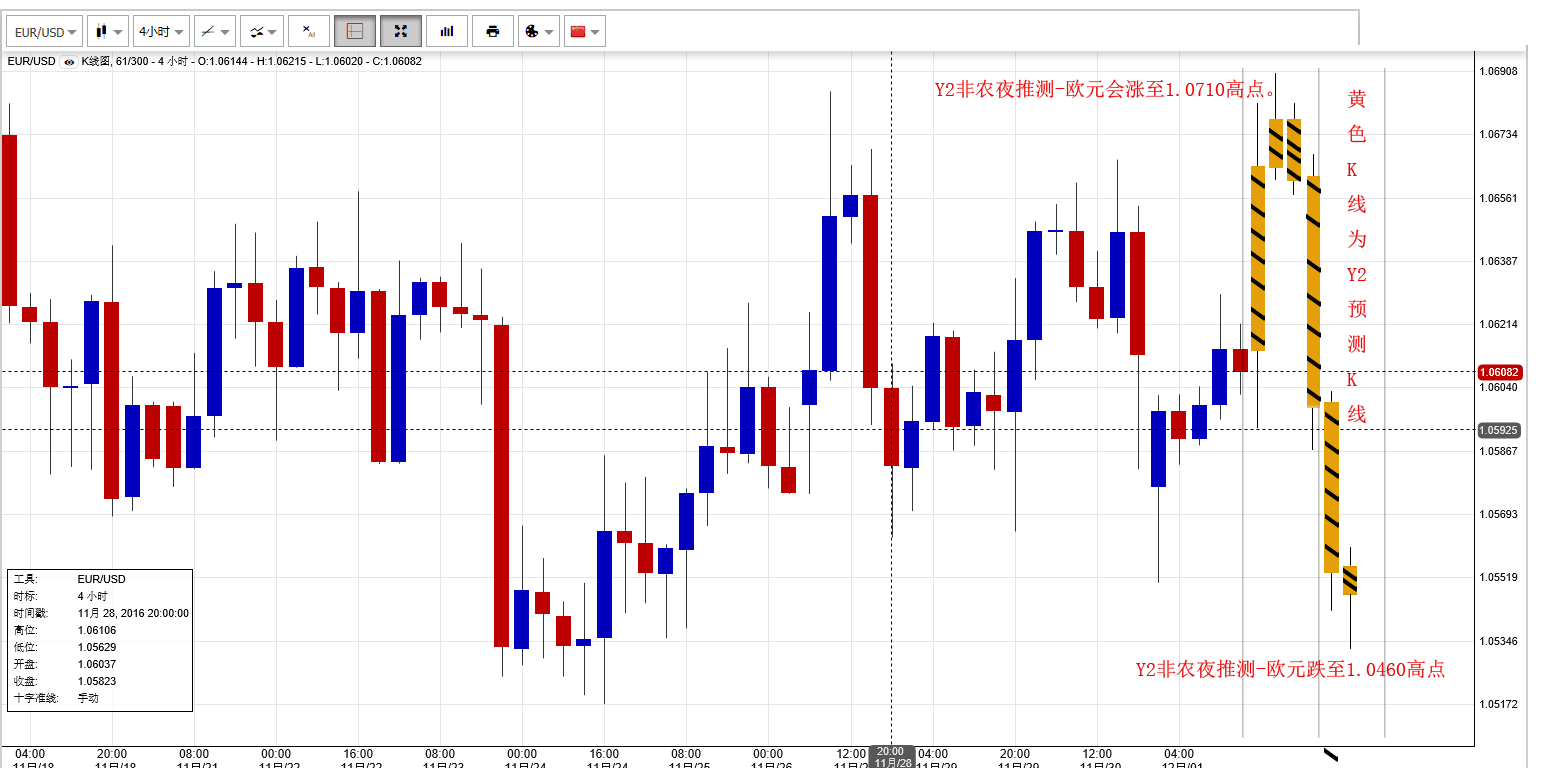
Task: Click the 1.05346 price axis label
Action: 1497,641
